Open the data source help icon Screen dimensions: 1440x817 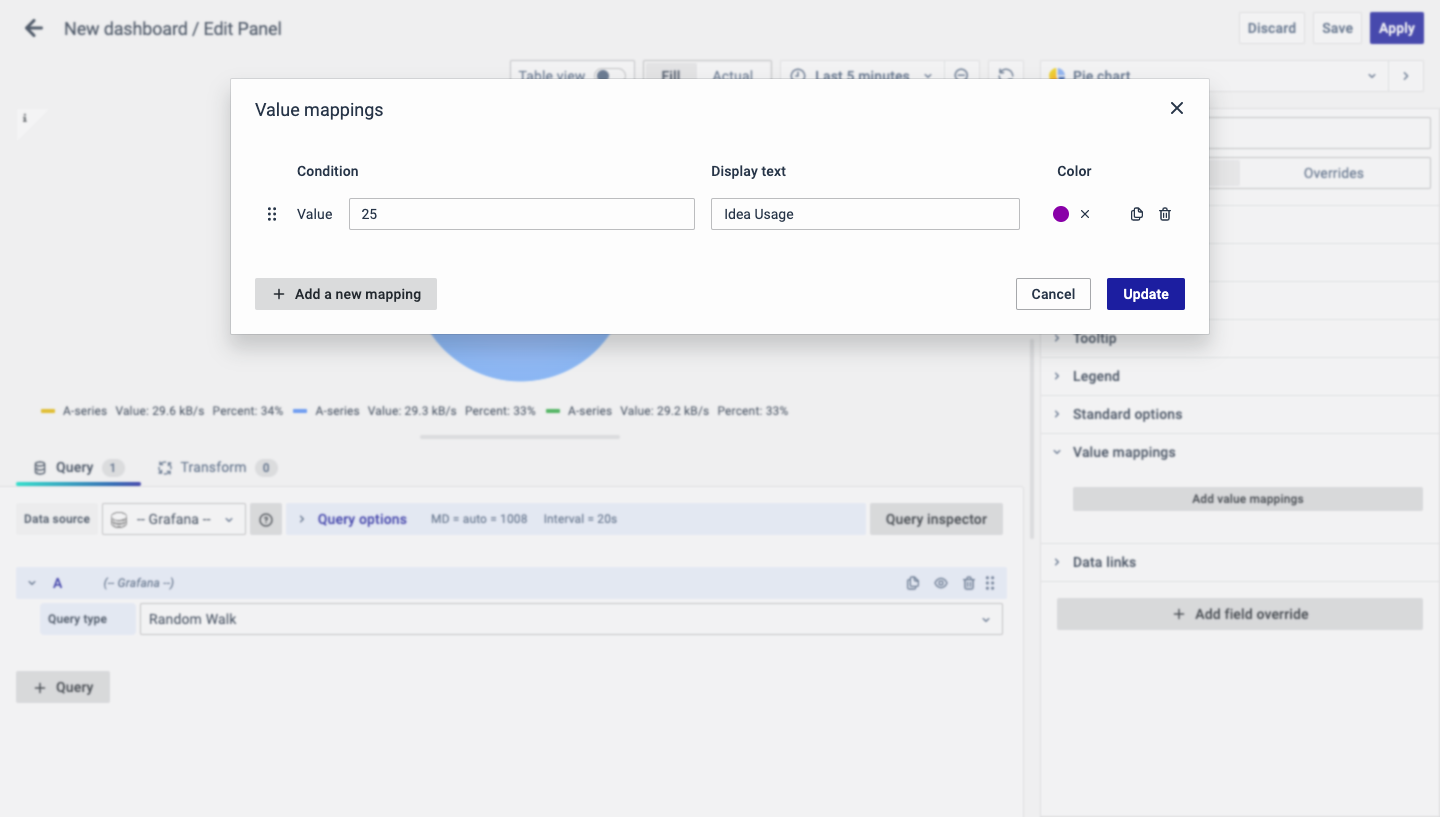pyautogui.click(x=266, y=520)
